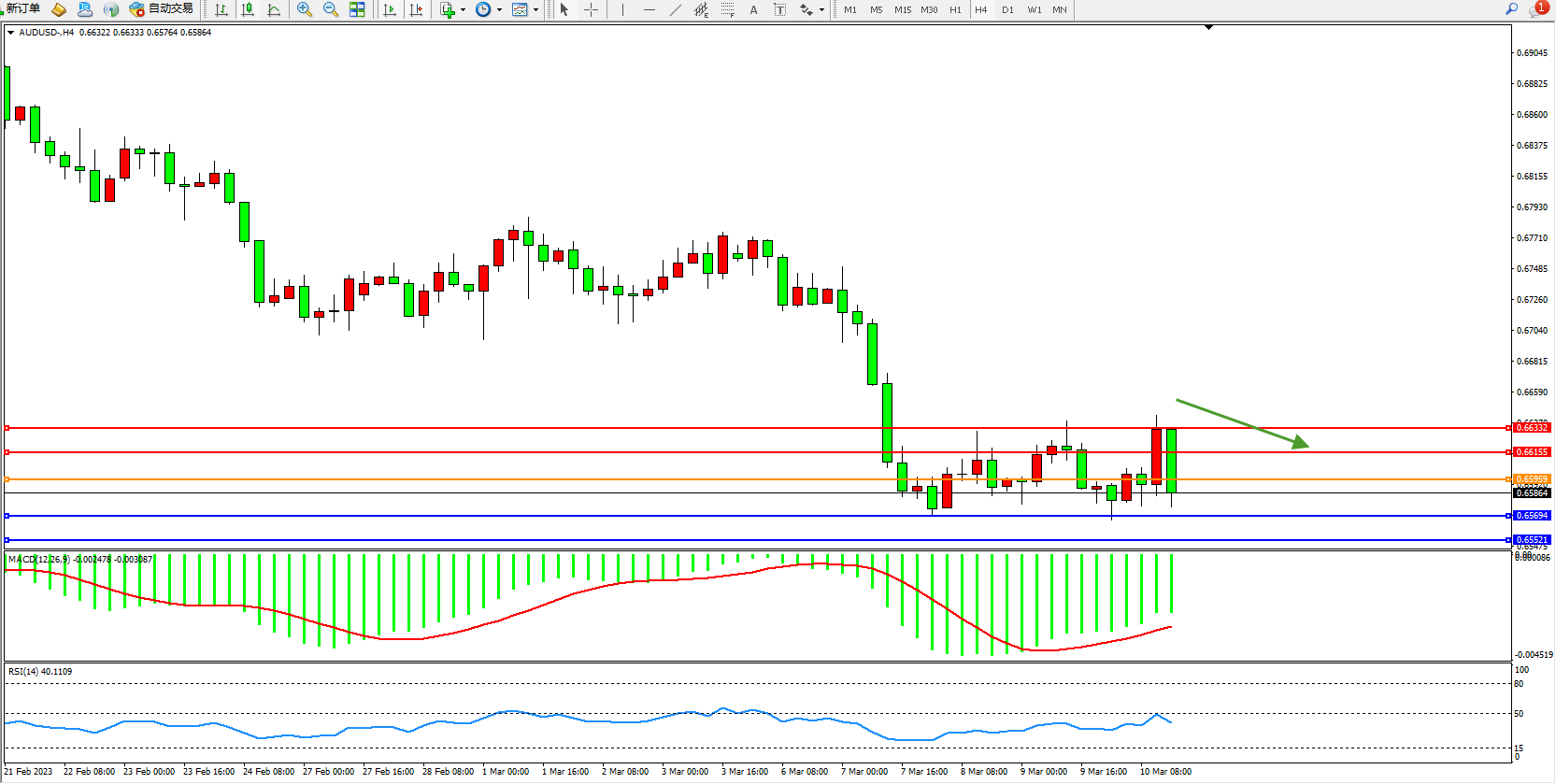Open the indicators list dropdown arrow

463,9
